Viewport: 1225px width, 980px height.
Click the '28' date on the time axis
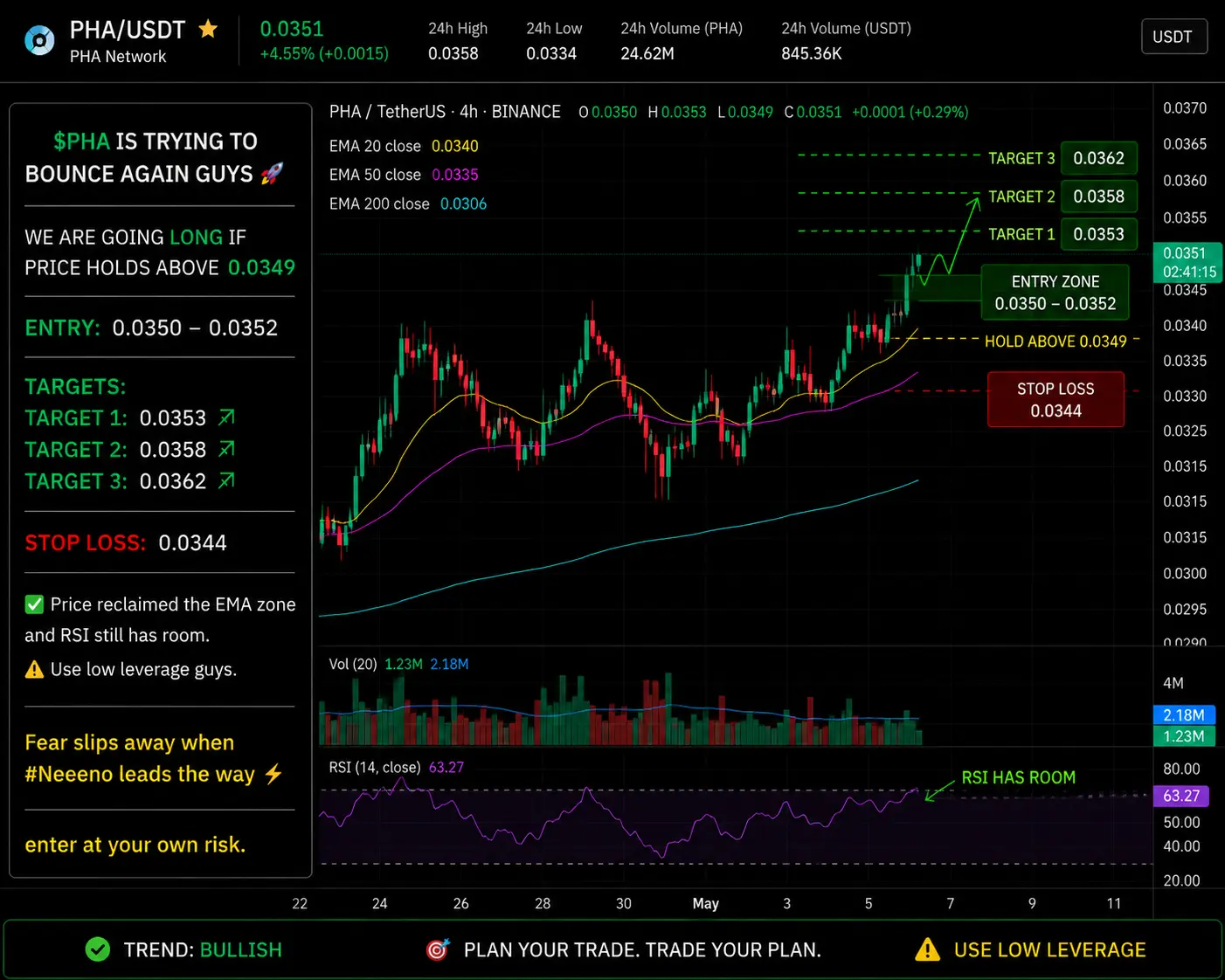[543, 903]
